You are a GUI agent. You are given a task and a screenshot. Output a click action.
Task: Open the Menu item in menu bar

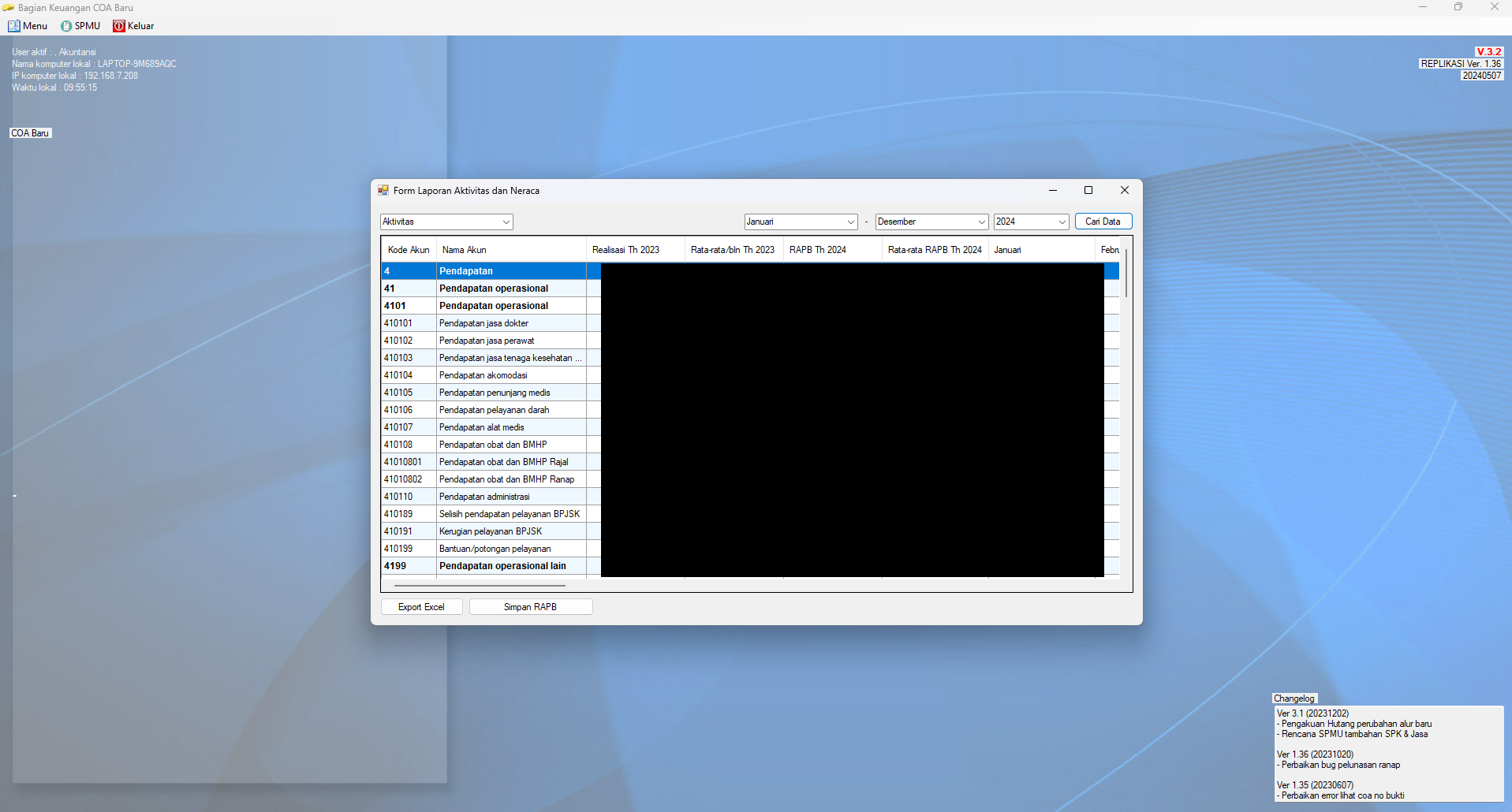point(28,26)
